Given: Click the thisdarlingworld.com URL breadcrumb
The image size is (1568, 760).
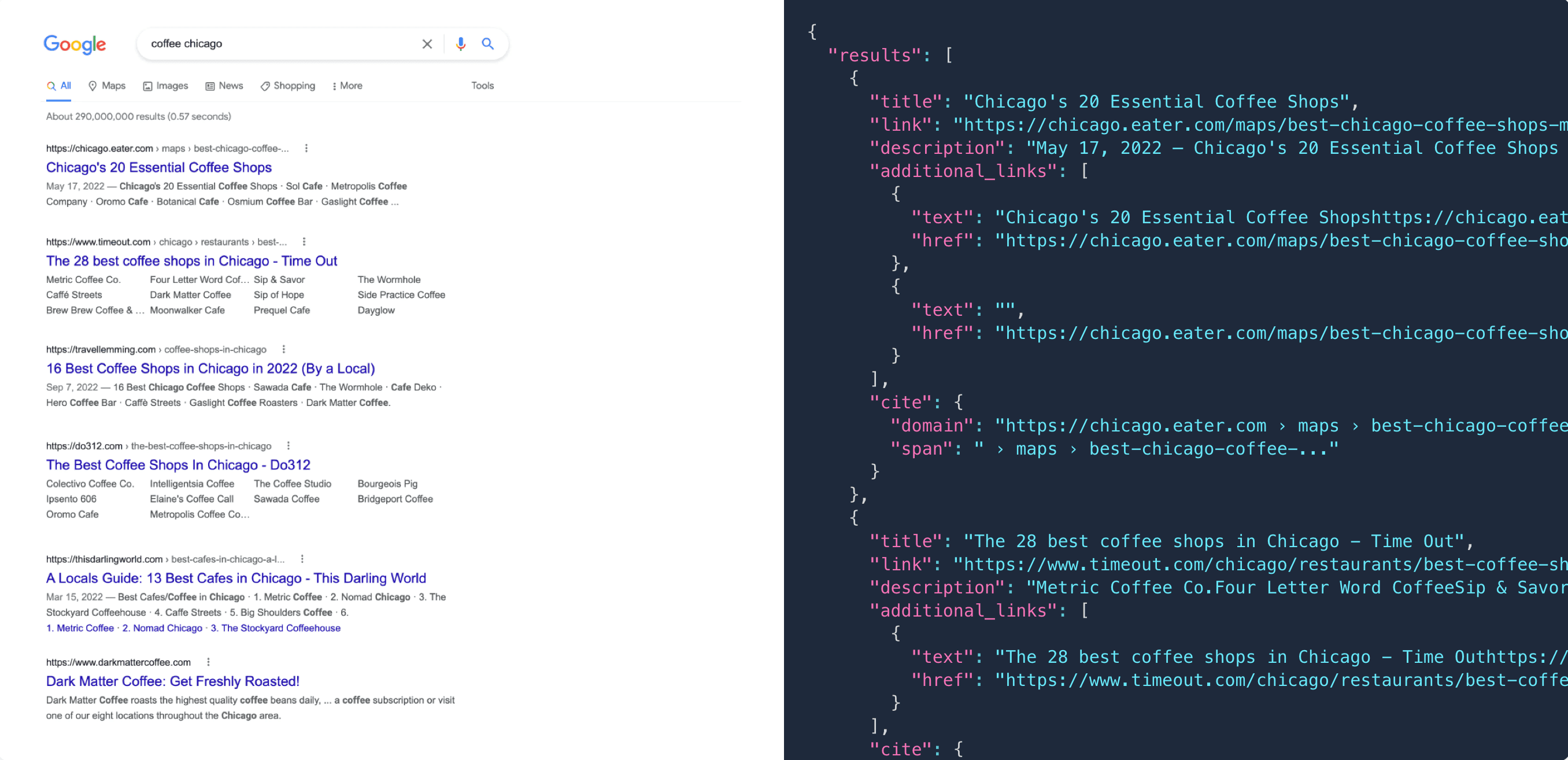Looking at the screenshot, I should 165,559.
